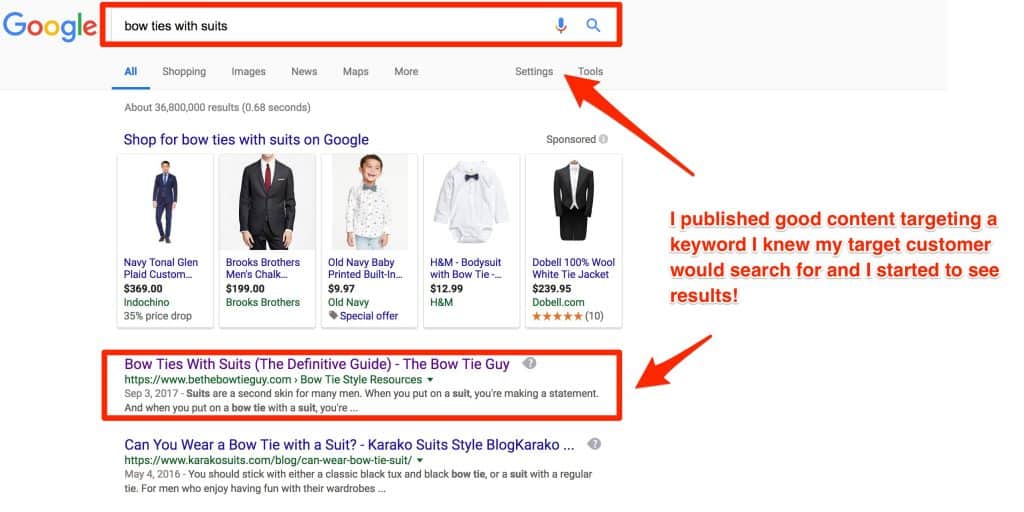Click the green Old Navy seller name
The image size is (1024, 512).
pyautogui.click(x=348, y=302)
